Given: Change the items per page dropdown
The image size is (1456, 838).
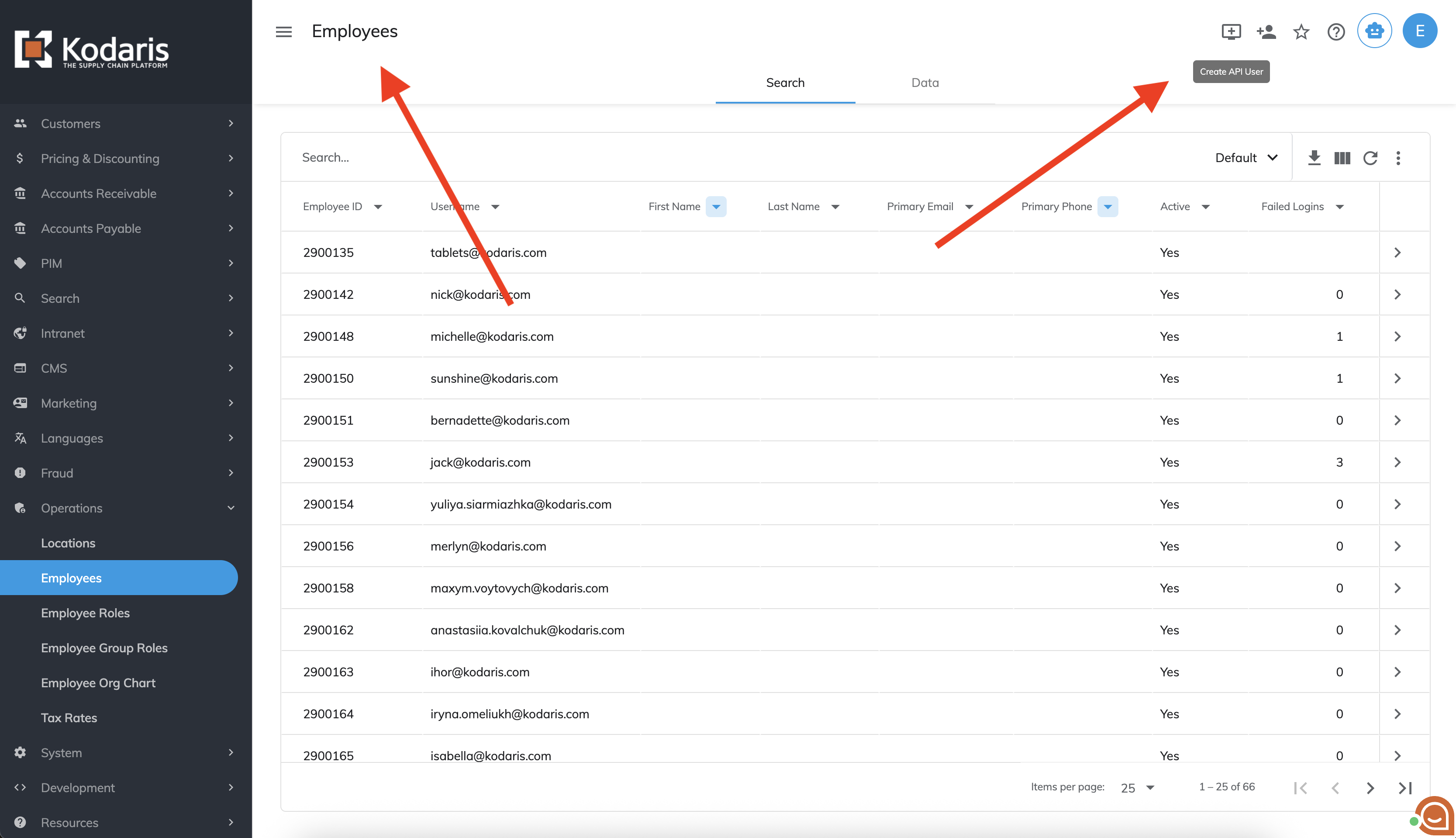Looking at the screenshot, I should (1137, 787).
